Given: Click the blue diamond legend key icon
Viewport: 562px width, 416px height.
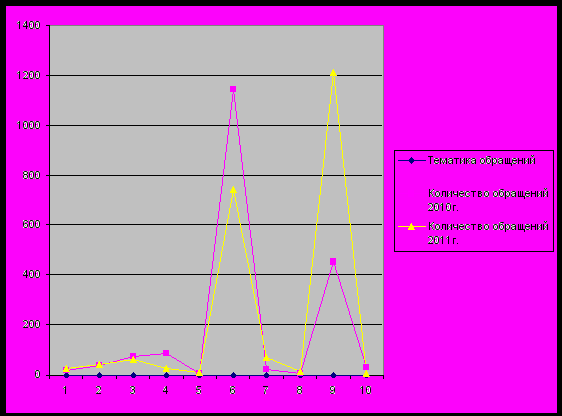Looking at the screenshot, I should click(x=411, y=161).
